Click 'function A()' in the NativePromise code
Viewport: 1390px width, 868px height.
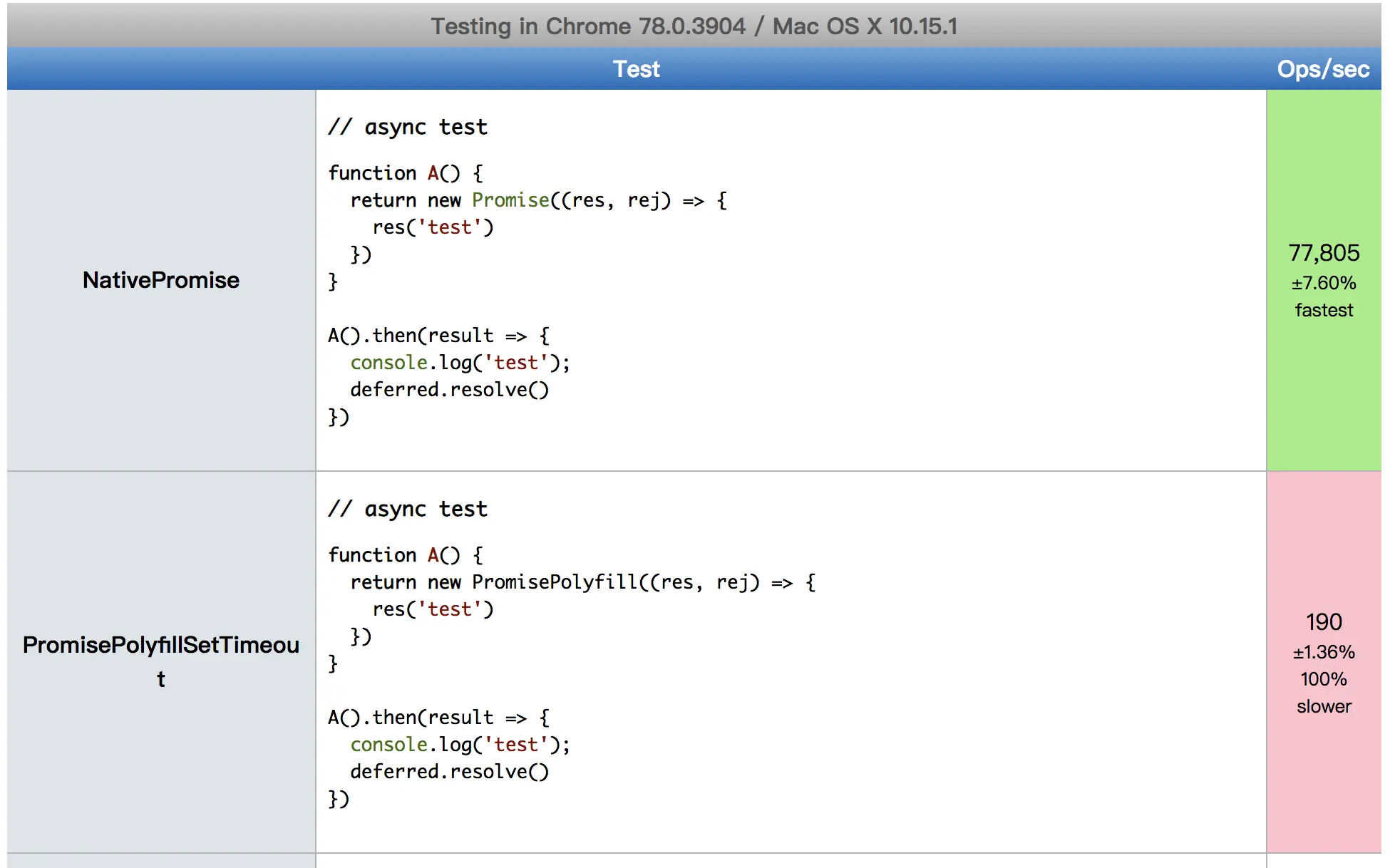[x=394, y=173]
